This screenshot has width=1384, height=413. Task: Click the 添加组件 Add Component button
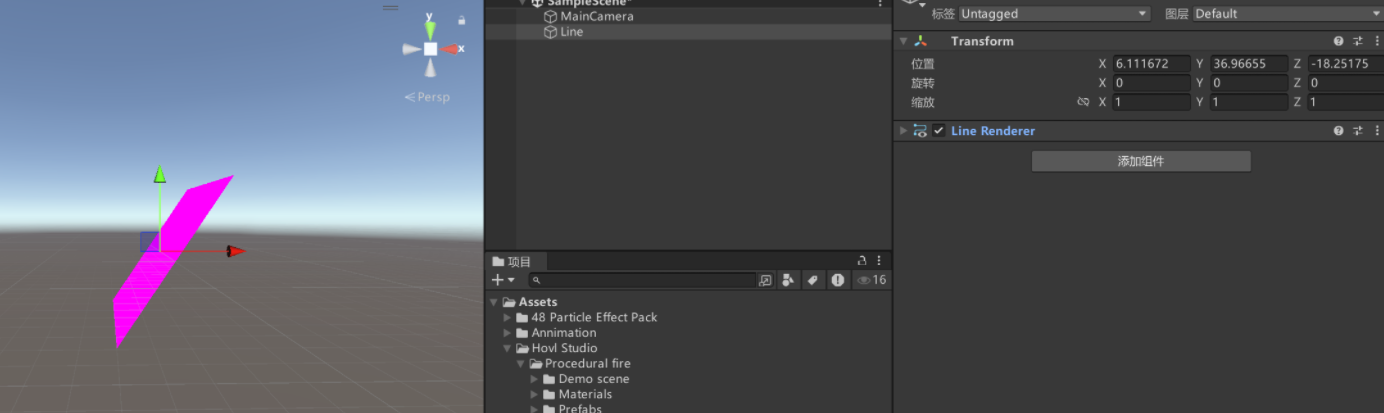click(x=1141, y=161)
